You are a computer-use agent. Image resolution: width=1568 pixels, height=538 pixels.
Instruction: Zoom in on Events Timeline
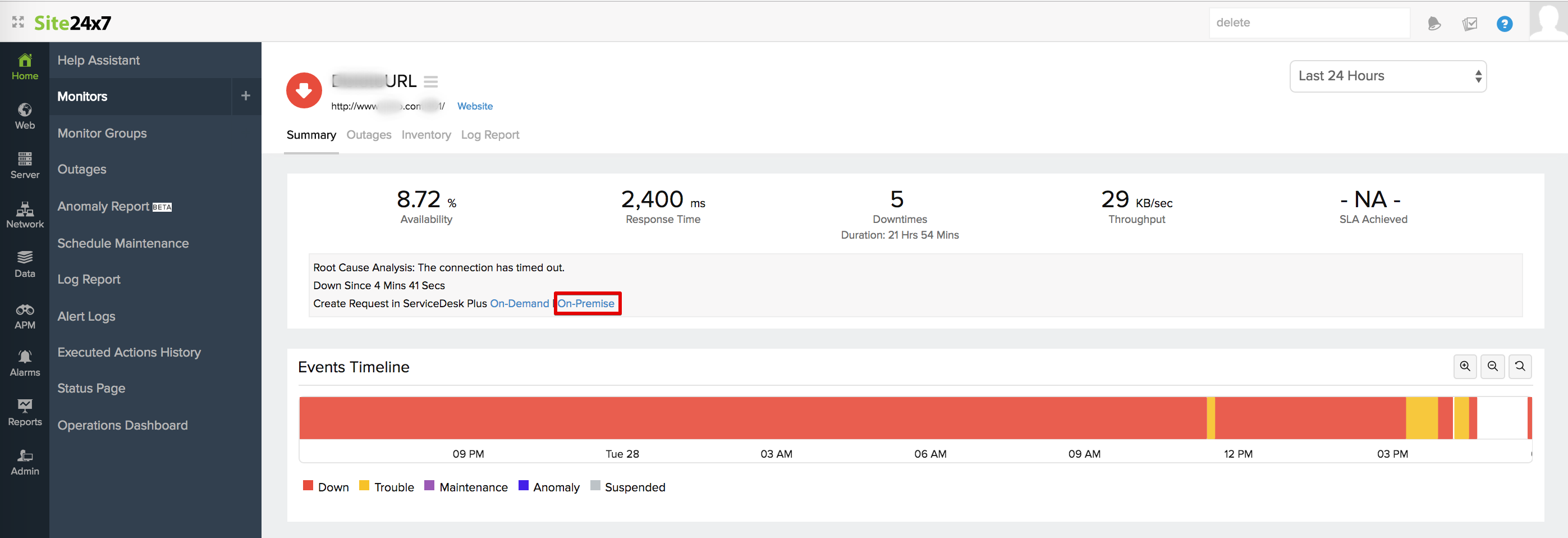[x=1465, y=366]
